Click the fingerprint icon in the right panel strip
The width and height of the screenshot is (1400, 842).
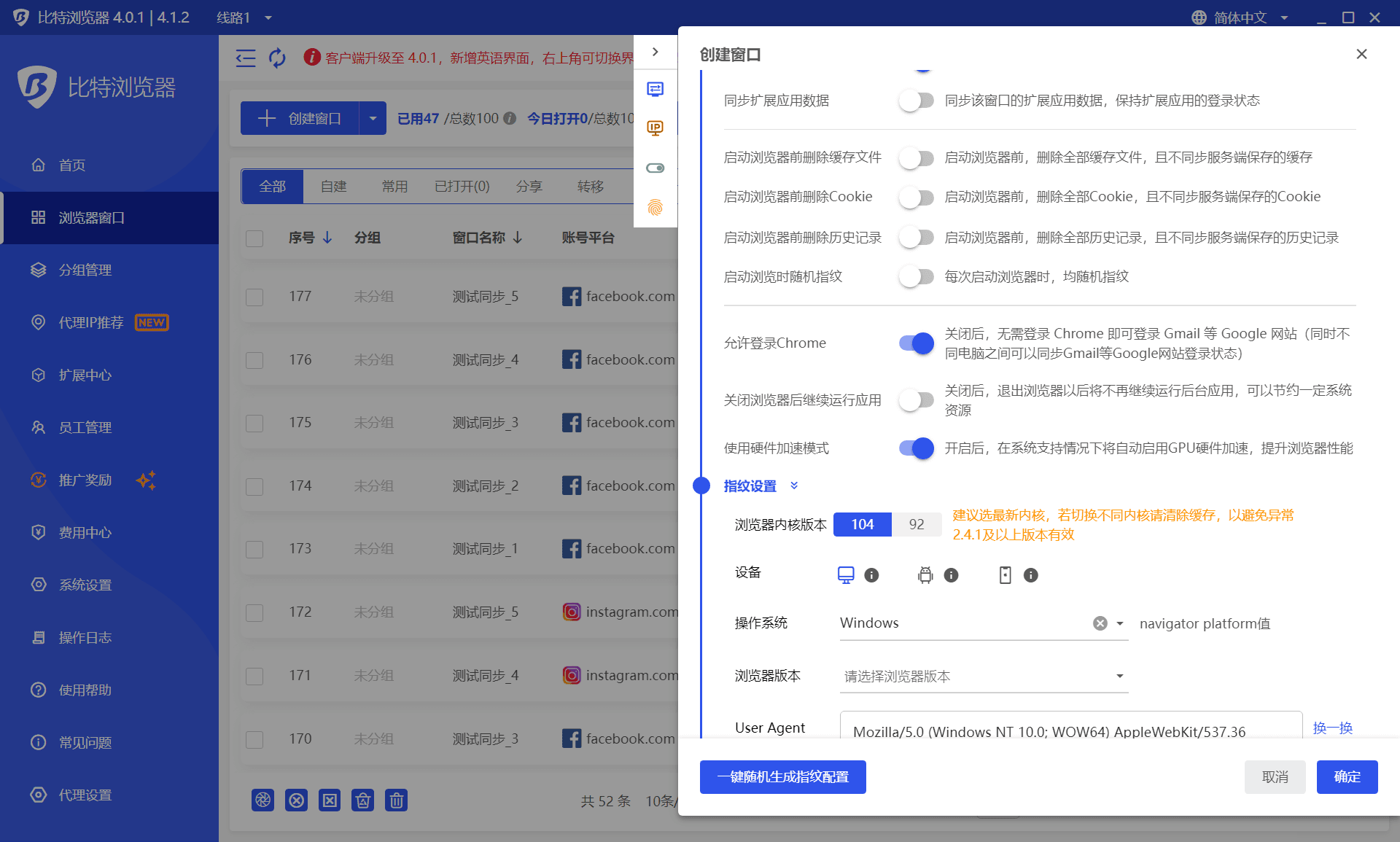656,208
